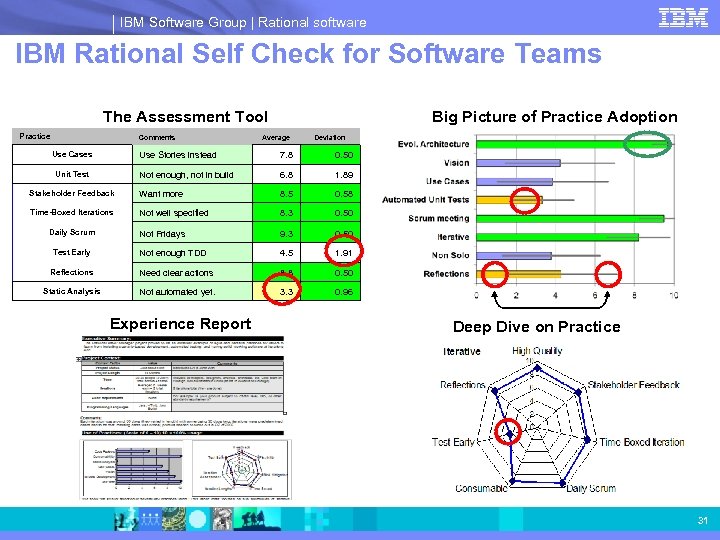The image size is (720, 540).
Task: Select the 'IBM Software Group | Rational software' header text
Action: click(243, 22)
